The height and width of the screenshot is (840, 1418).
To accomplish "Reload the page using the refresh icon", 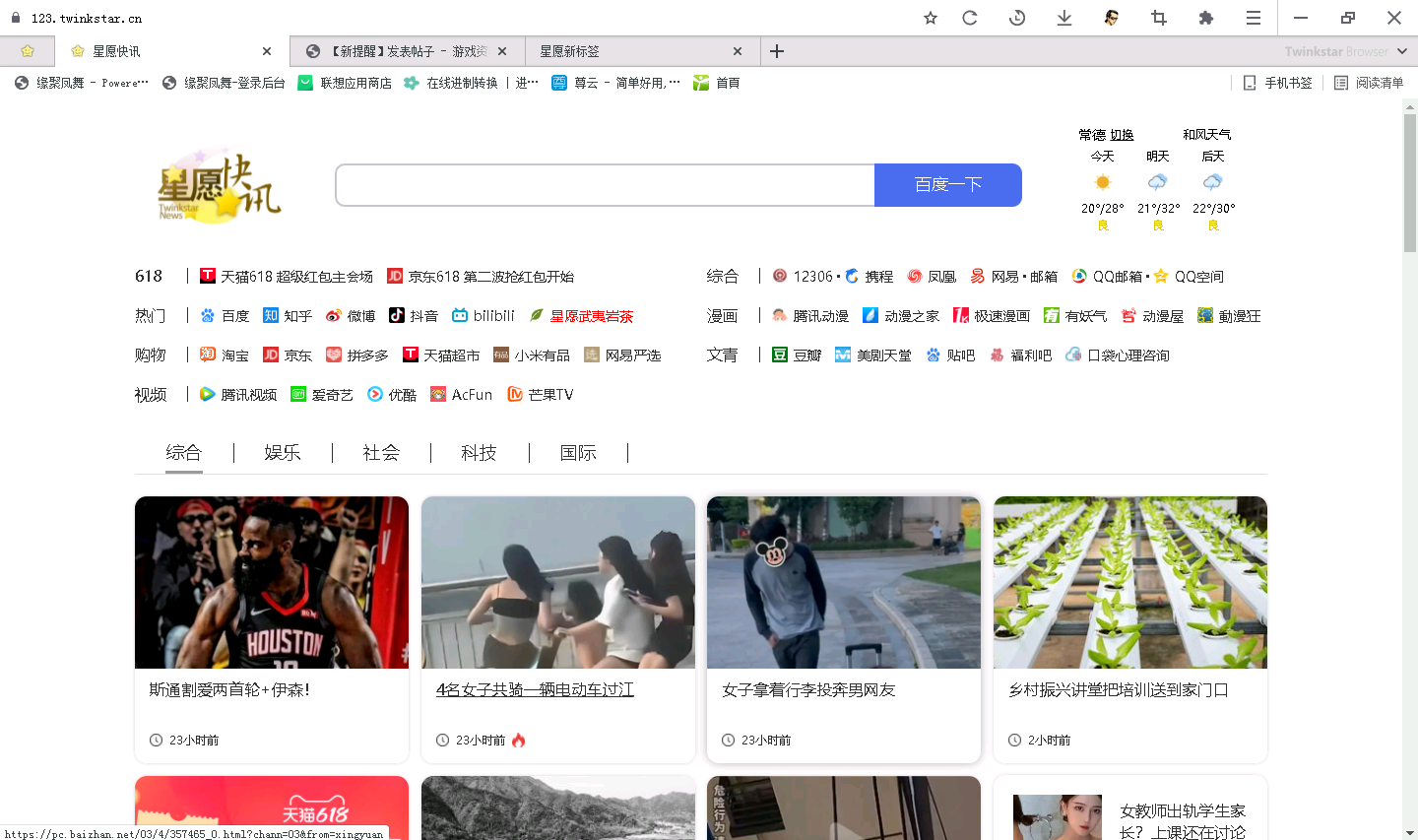I will (970, 18).
